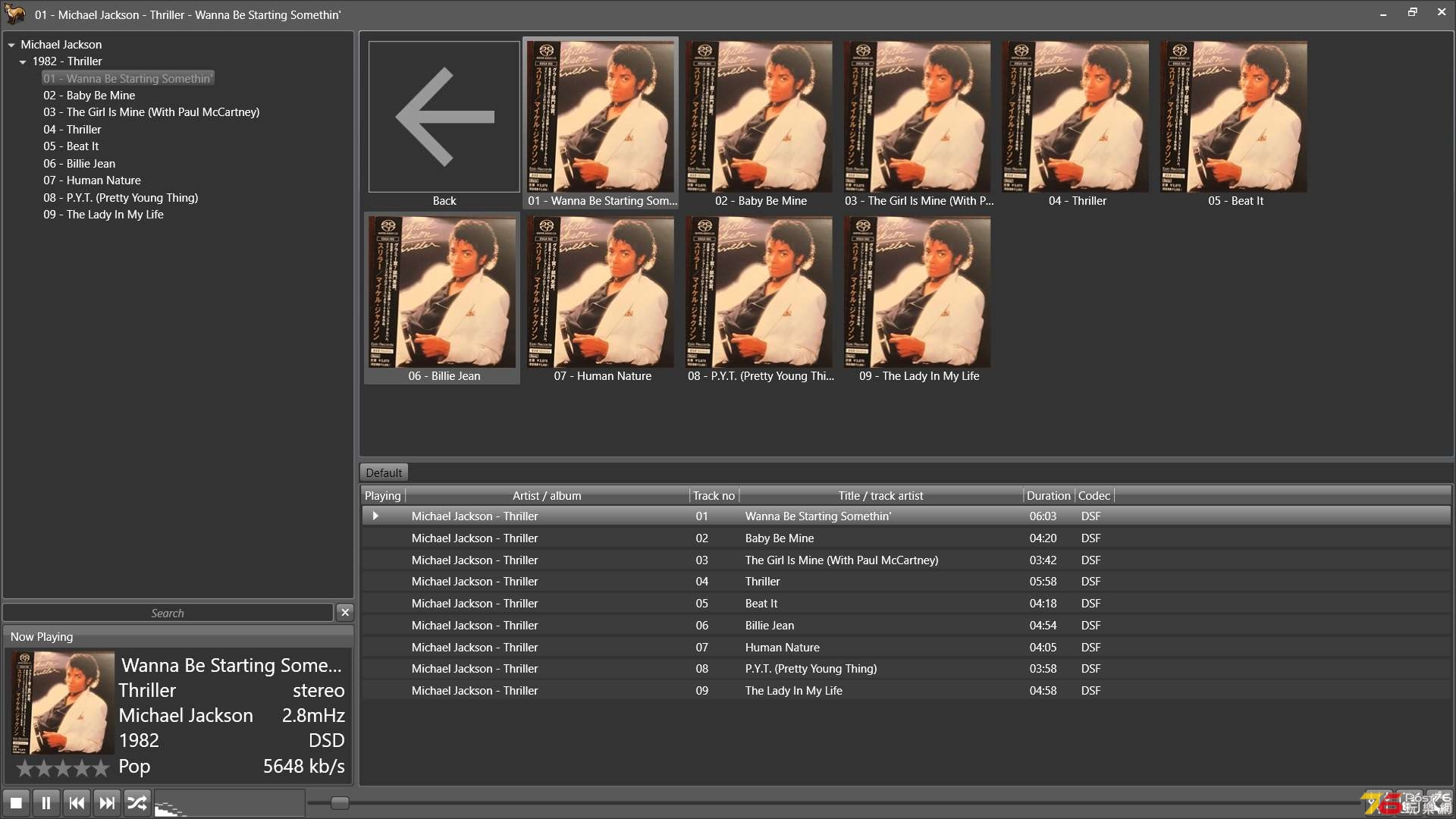The image size is (1456, 819).
Task: Open the 05 - Beat It cover tile
Action: [x=1235, y=124]
